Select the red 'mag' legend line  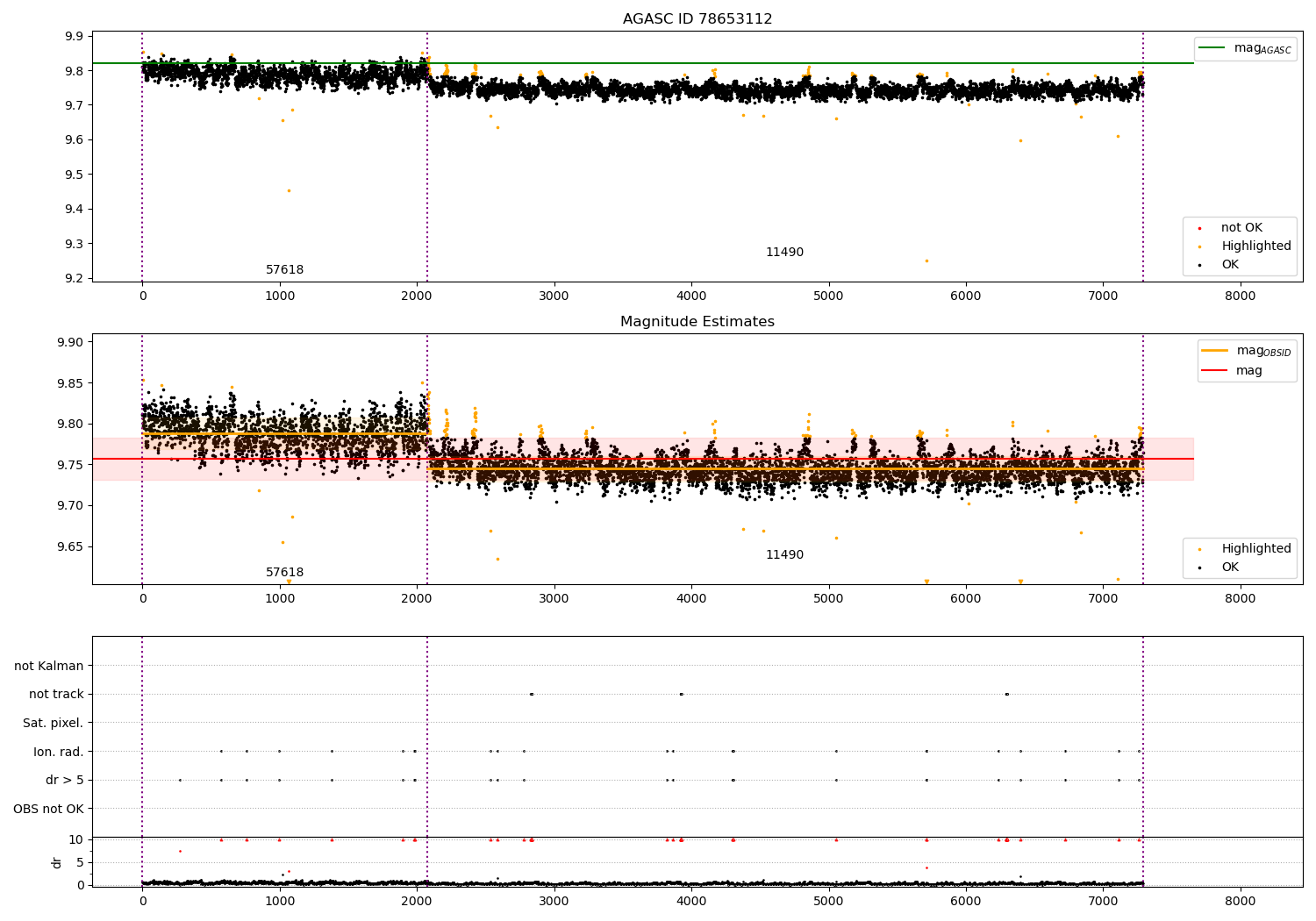[1214, 371]
